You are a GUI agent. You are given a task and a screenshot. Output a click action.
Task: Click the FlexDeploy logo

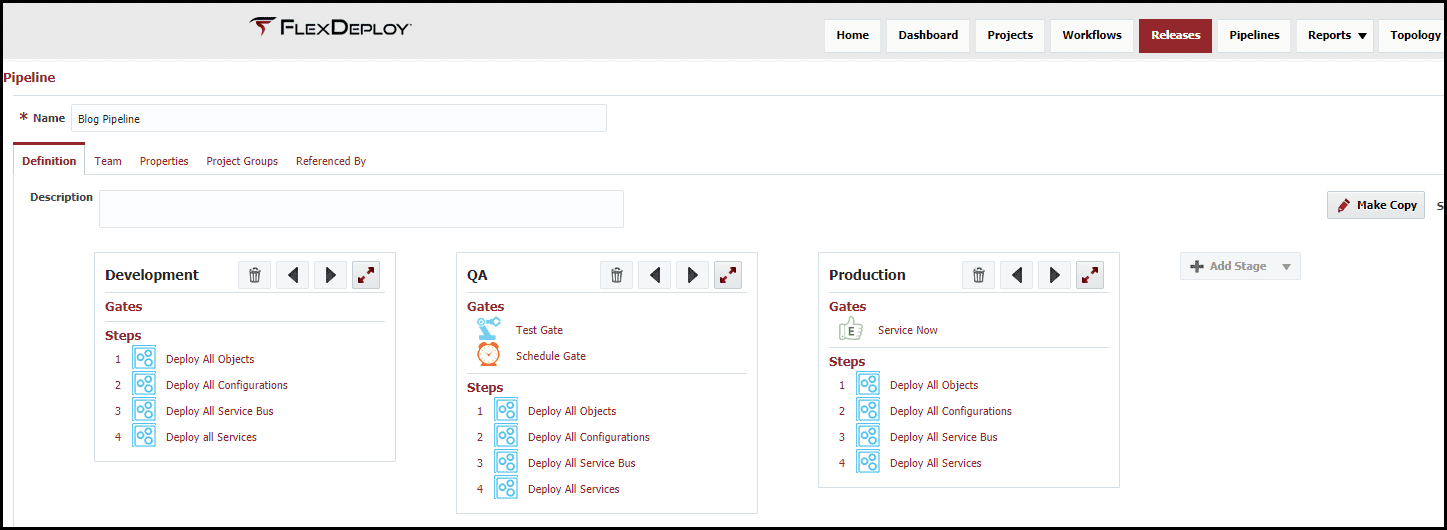coord(330,27)
